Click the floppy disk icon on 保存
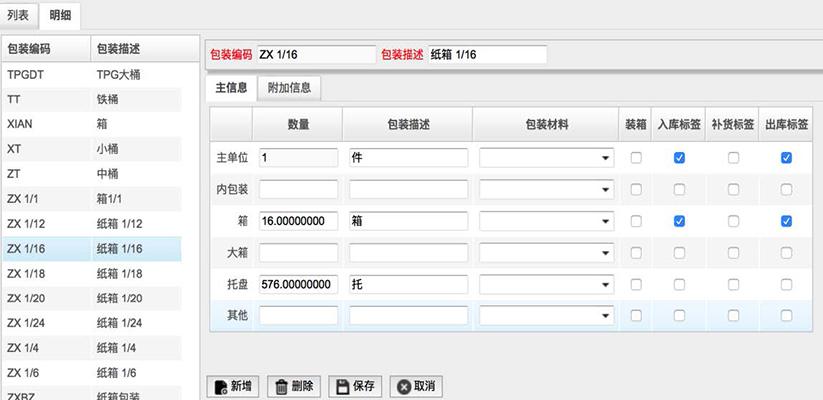The width and height of the screenshot is (823, 400). point(343,387)
